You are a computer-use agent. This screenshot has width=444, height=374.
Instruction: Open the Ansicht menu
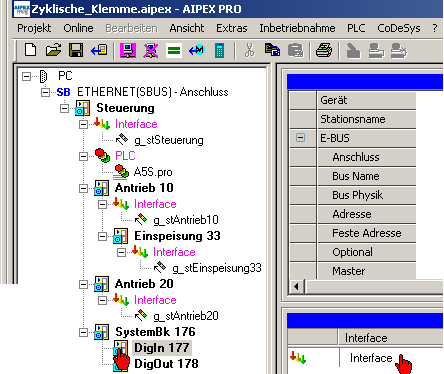[x=187, y=28]
